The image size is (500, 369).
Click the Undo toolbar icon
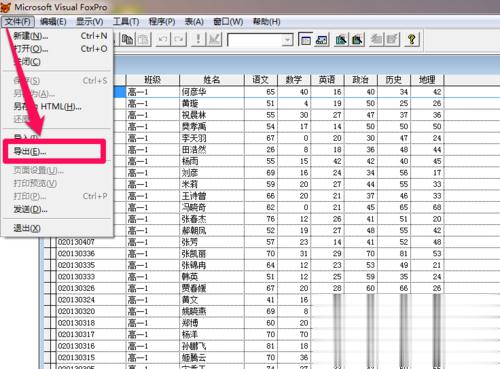coord(163,40)
